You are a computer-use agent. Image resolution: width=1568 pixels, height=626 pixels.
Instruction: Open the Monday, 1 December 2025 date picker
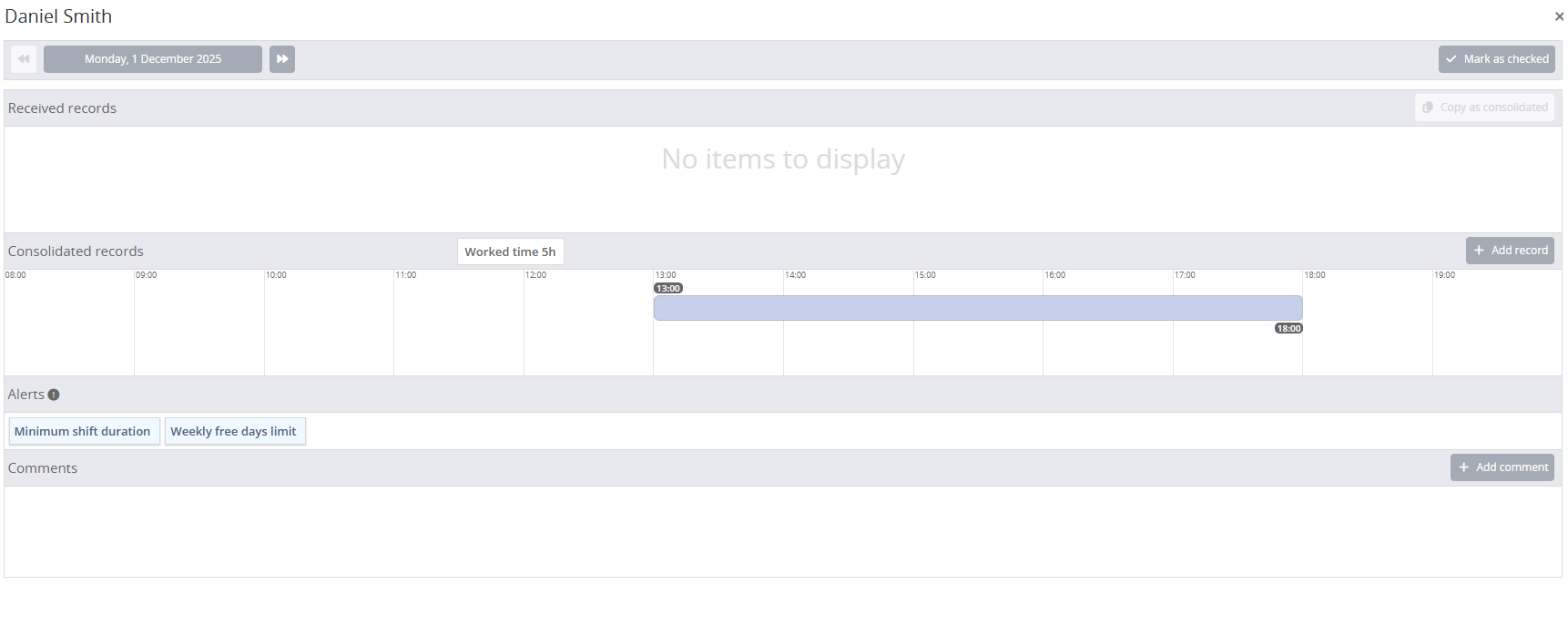click(x=153, y=59)
